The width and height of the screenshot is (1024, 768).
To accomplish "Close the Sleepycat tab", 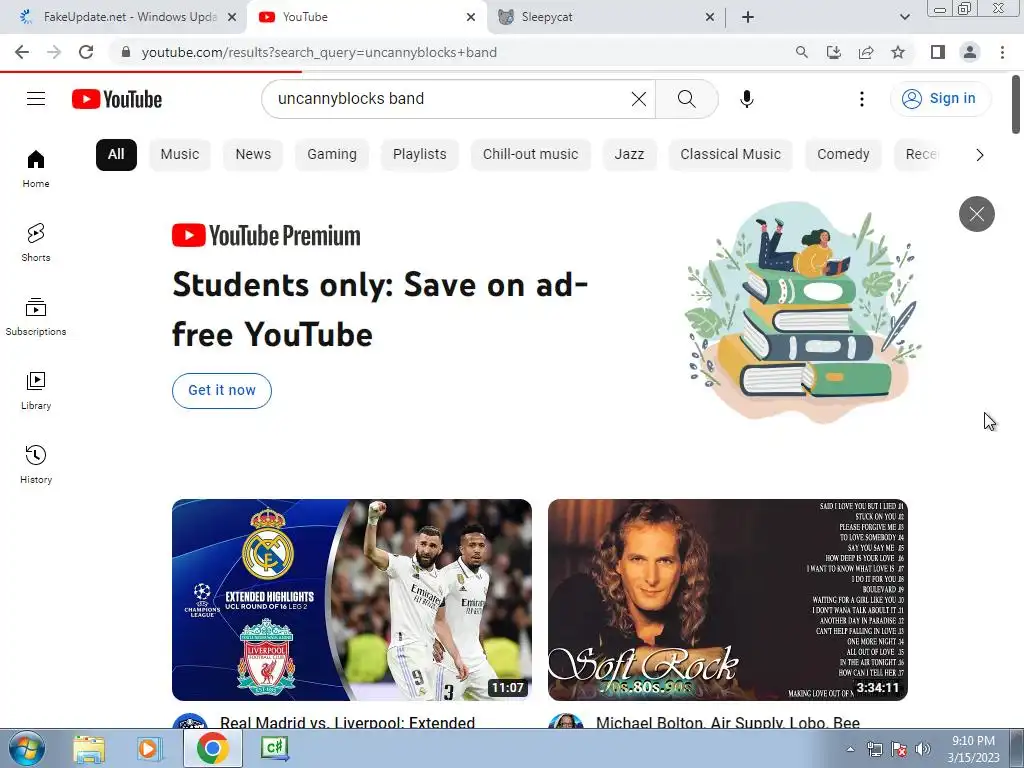I will [710, 18].
